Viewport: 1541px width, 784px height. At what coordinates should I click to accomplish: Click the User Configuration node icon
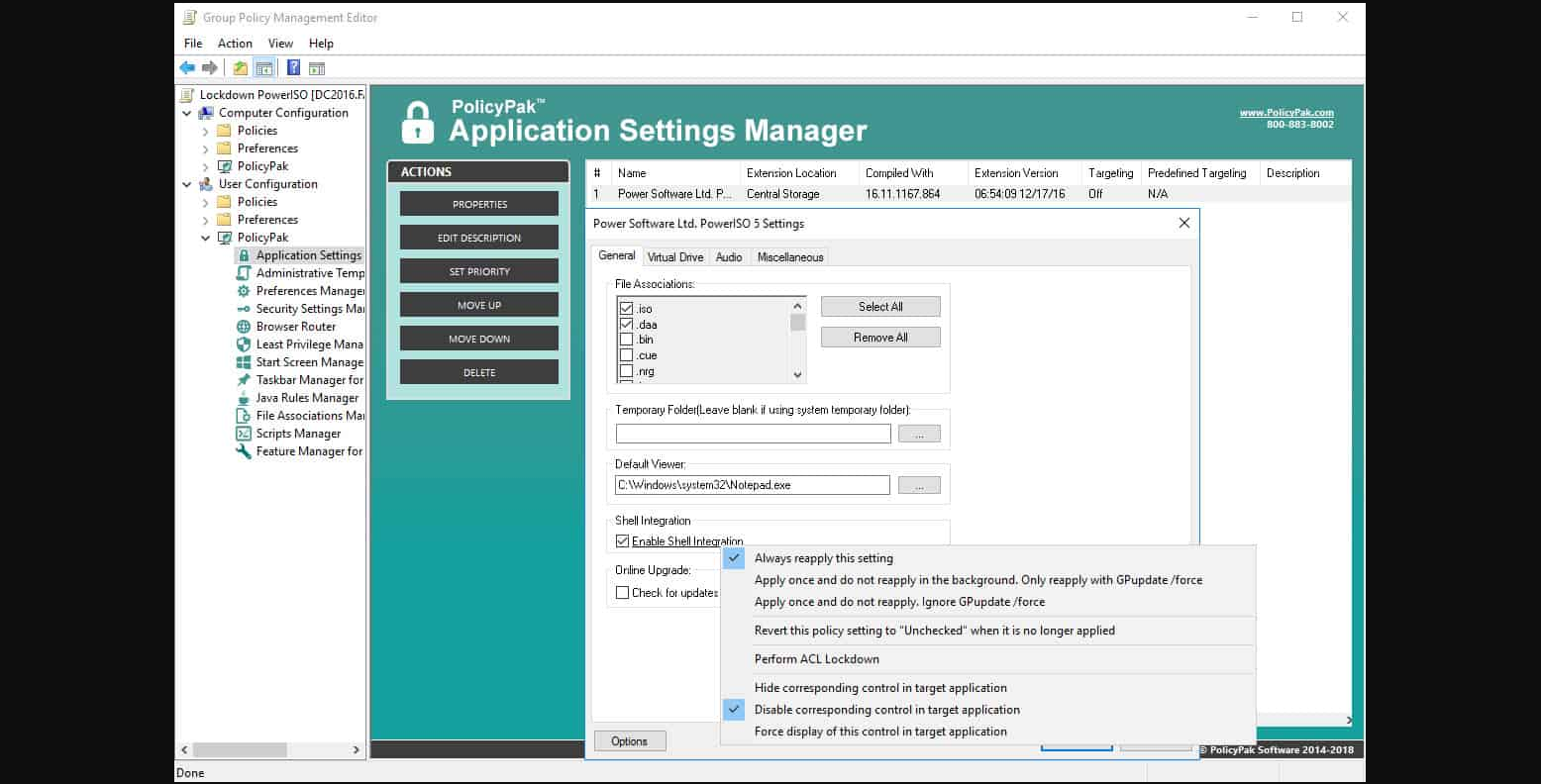click(x=206, y=184)
